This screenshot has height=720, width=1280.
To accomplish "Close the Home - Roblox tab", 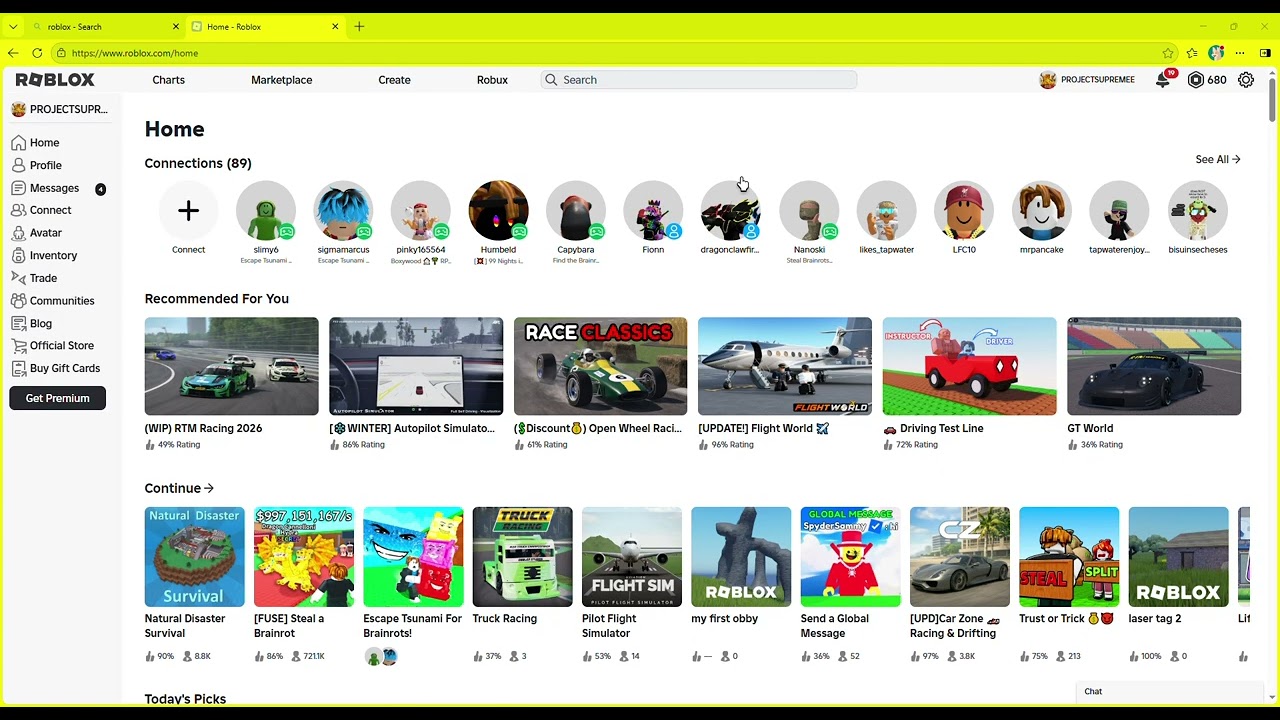I will 335,27.
